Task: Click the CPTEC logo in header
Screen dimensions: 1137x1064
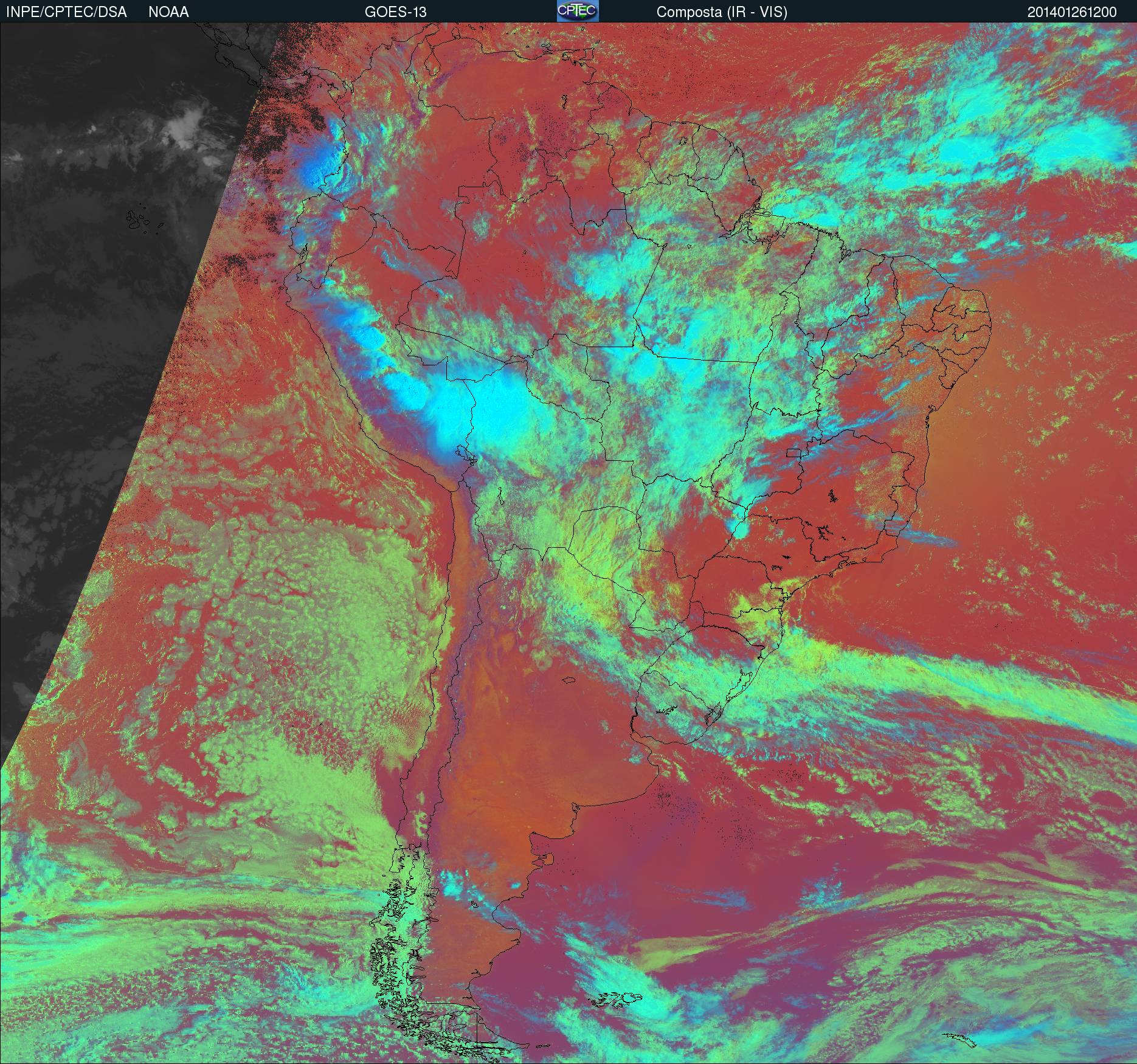Action: pyautogui.click(x=578, y=11)
